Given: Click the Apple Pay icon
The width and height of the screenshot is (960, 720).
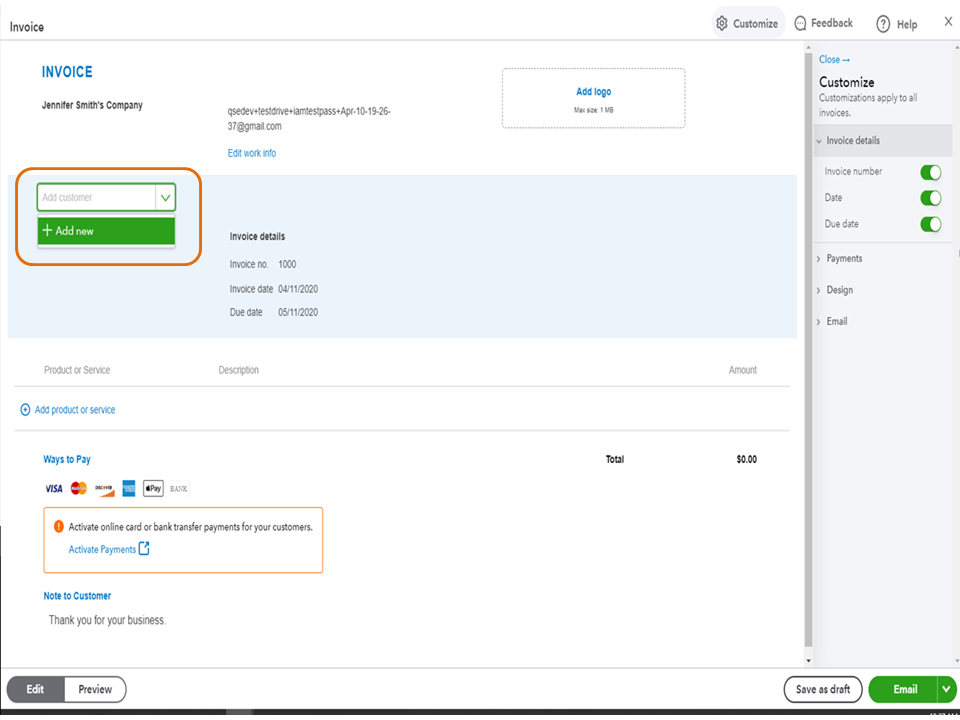Looking at the screenshot, I should tap(153, 488).
